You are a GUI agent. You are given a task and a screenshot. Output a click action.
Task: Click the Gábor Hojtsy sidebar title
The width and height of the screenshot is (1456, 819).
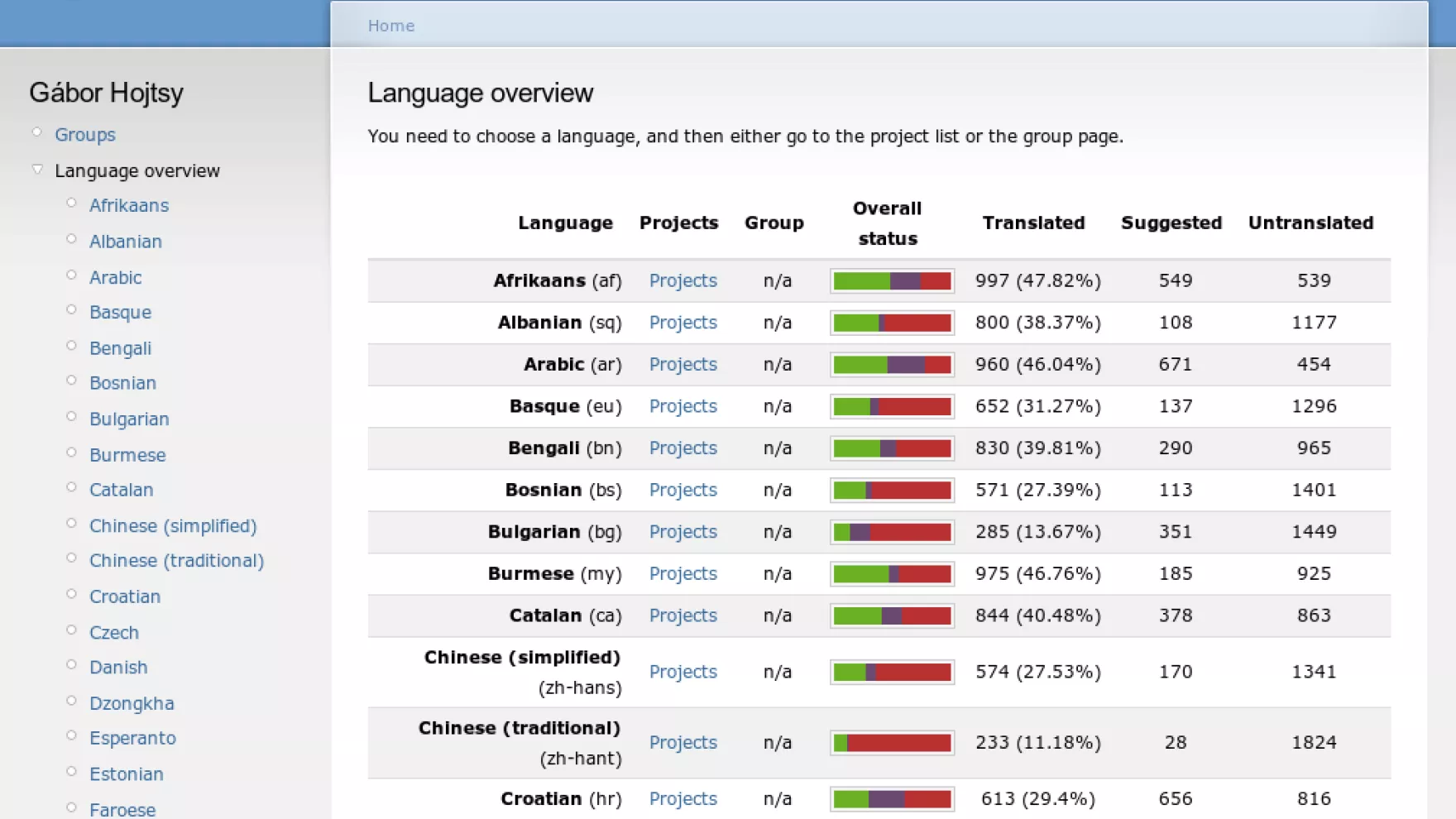point(107,93)
